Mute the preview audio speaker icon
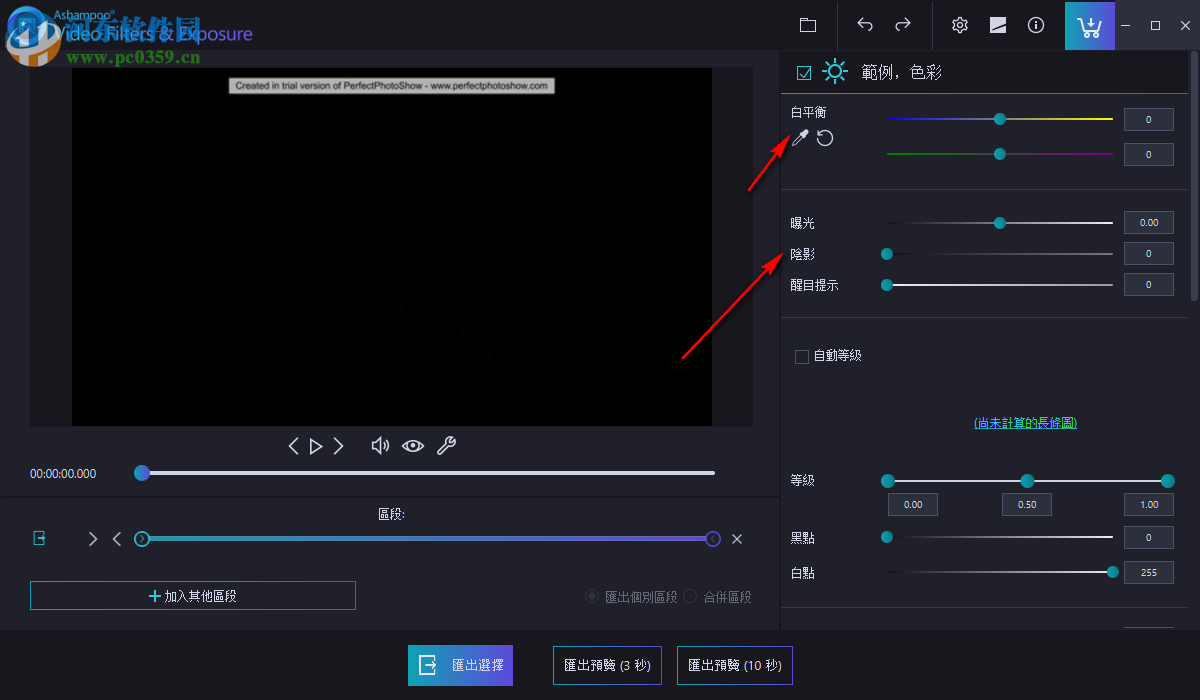The height and width of the screenshot is (700, 1200). [380, 446]
